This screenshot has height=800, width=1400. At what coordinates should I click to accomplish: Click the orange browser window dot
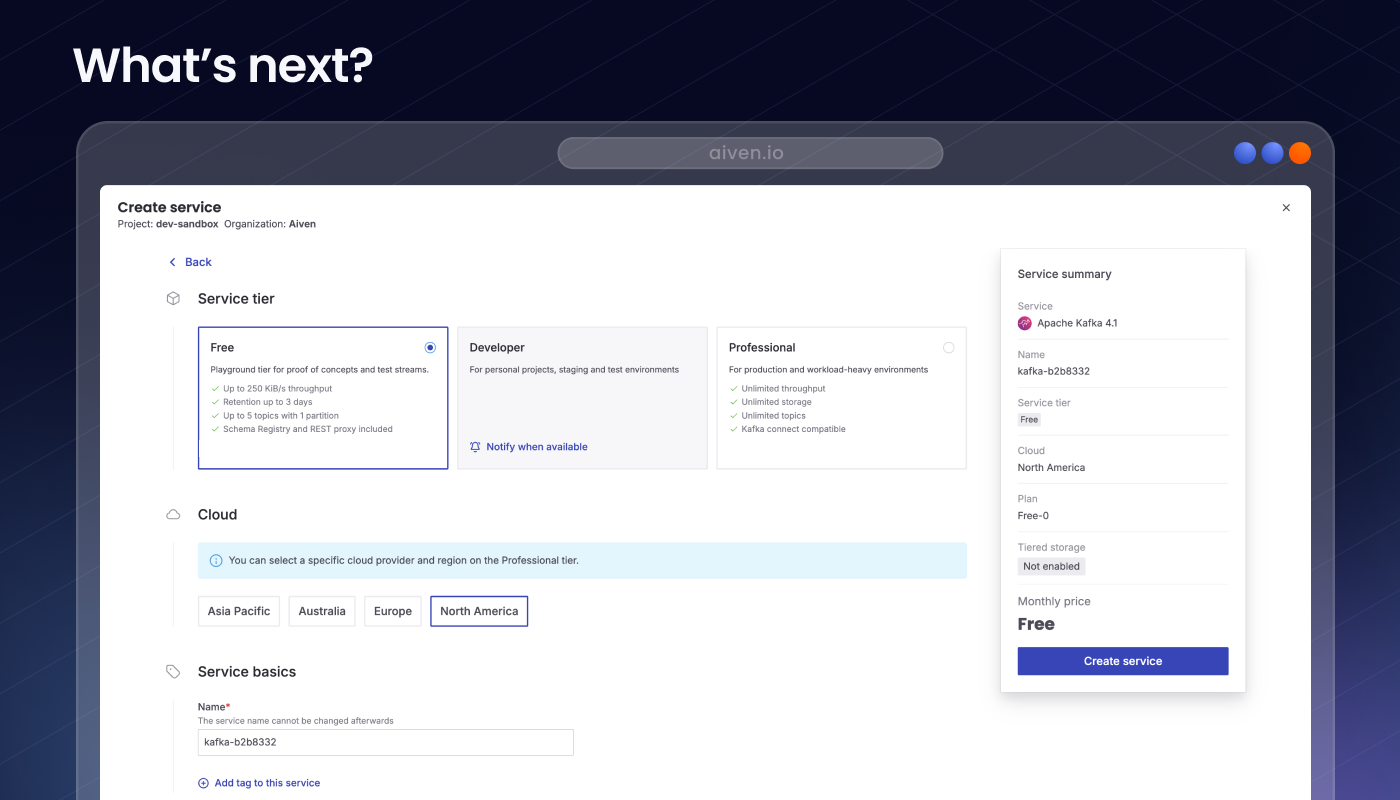pos(1300,153)
